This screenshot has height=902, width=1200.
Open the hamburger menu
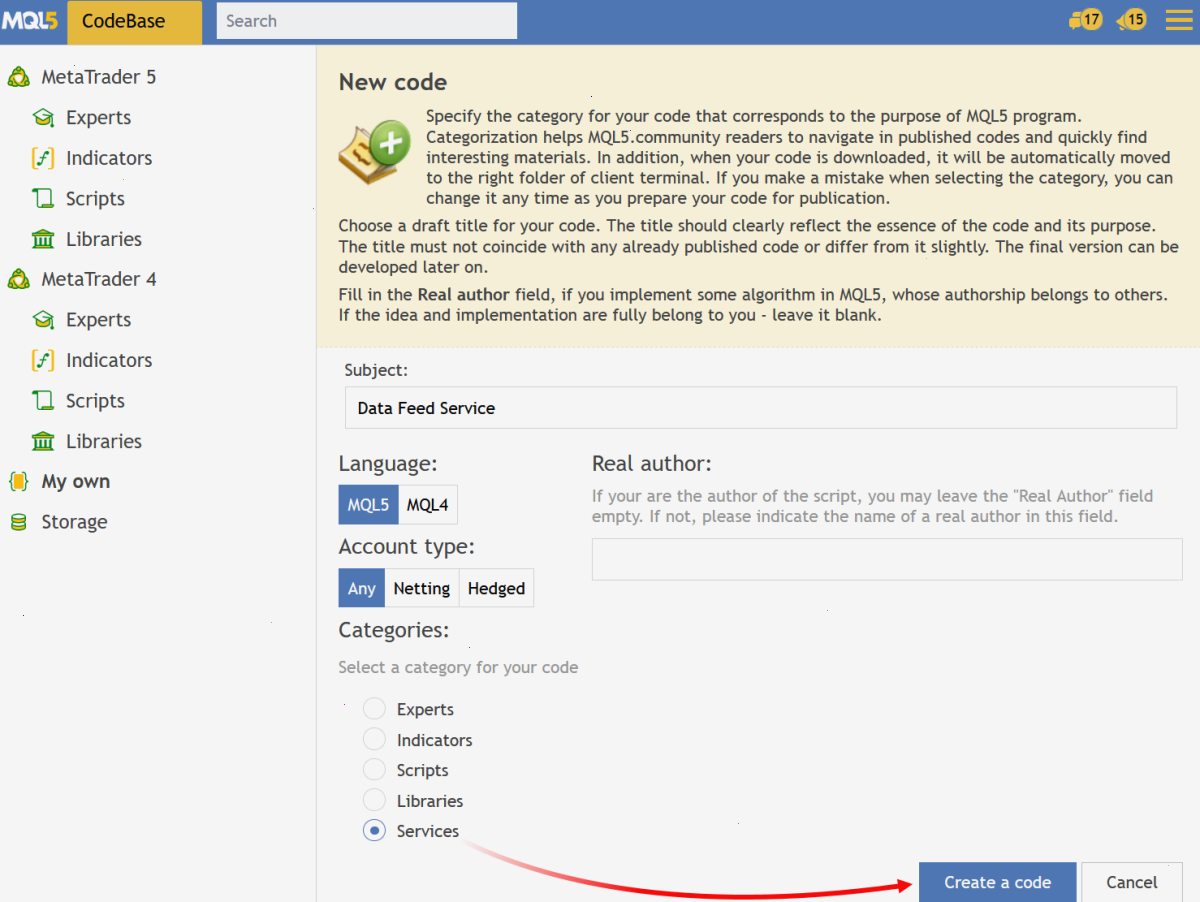(1179, 19)
